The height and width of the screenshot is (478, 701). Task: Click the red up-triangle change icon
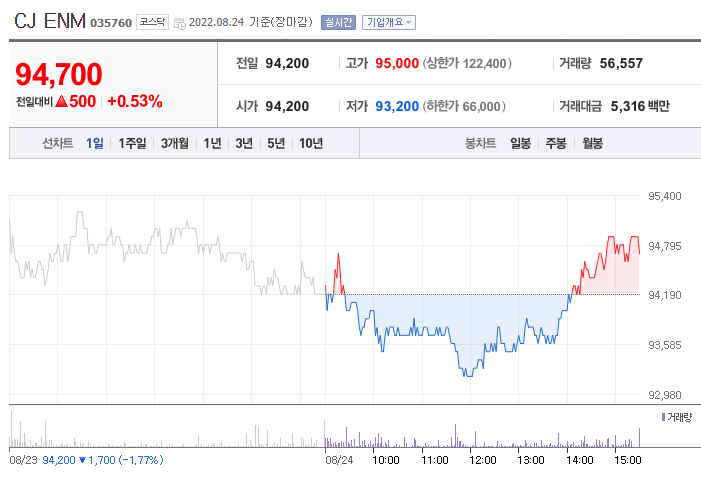point(61,102)
